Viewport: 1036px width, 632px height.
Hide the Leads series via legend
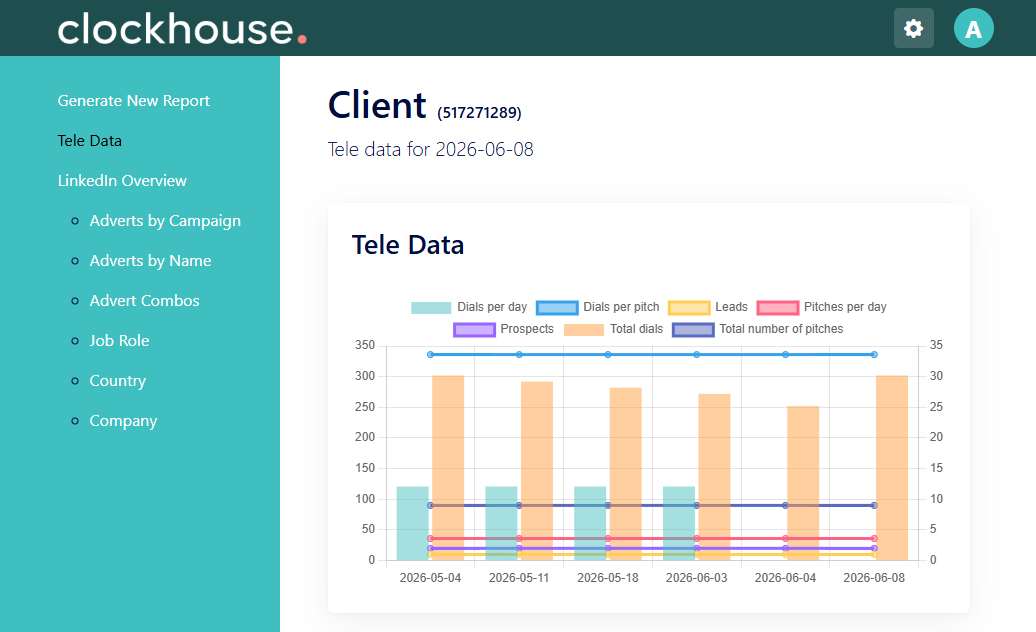tap(708, 307)
